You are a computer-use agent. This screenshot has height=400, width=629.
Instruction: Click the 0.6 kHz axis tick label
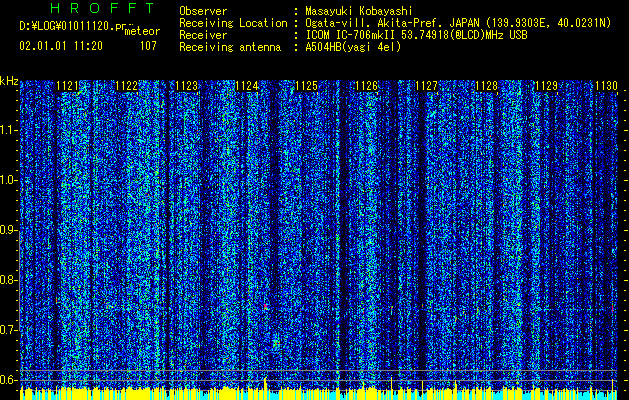[8, 380]
